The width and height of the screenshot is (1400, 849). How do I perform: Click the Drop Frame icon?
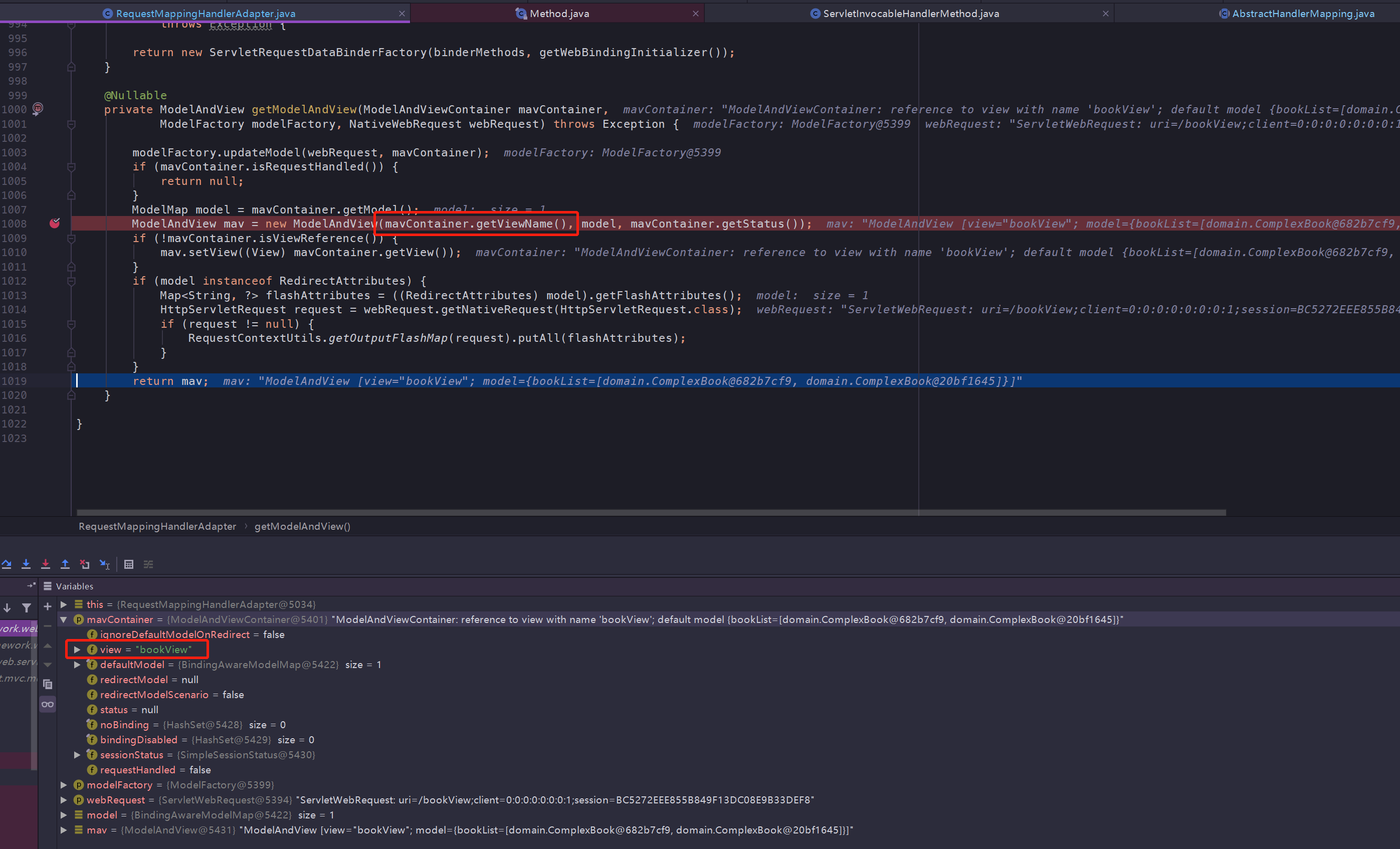(85, 564)
